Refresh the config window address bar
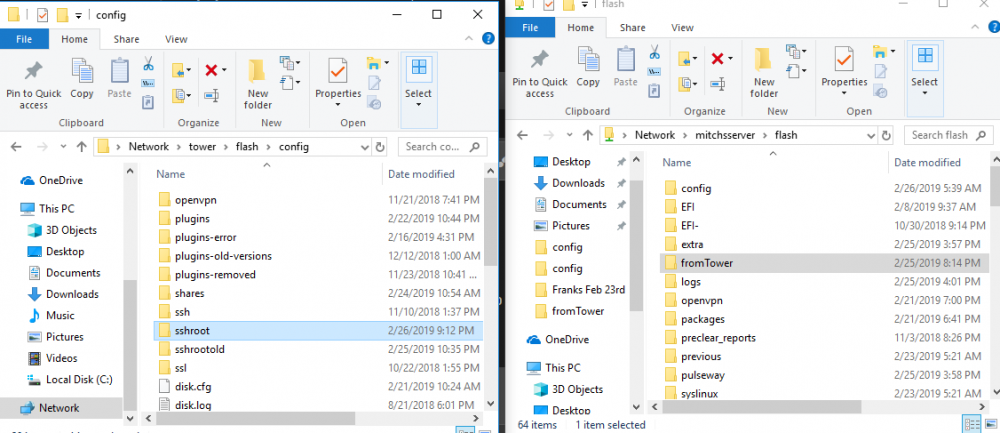Screen dimensions: 1000x433 tap(380, 147)
